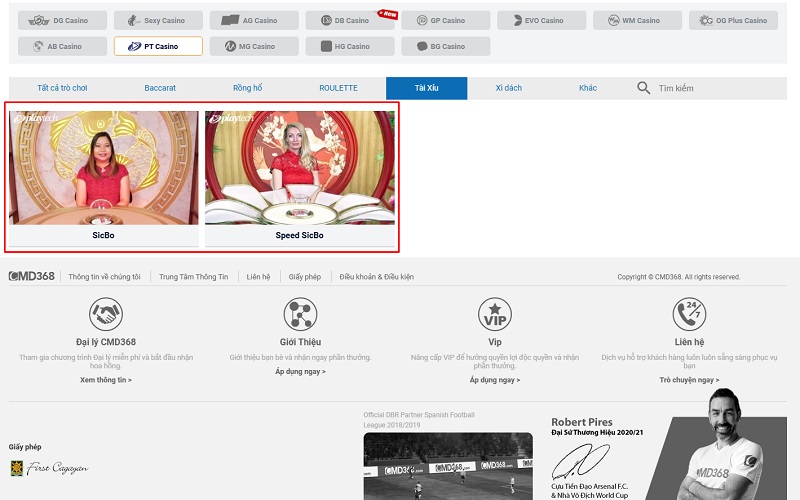Click the handshake agent icon
The image size is (800, 500).
pos(106,314)
